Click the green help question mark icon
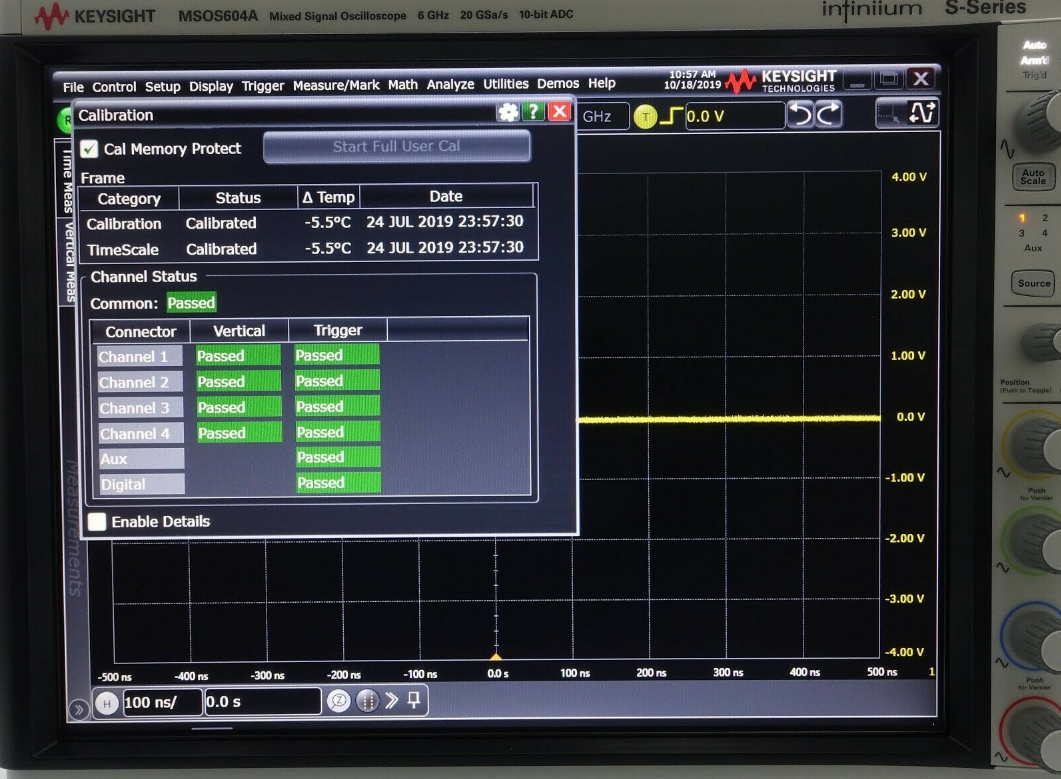This screenshot has width=1061, height=779. [534, 112]
